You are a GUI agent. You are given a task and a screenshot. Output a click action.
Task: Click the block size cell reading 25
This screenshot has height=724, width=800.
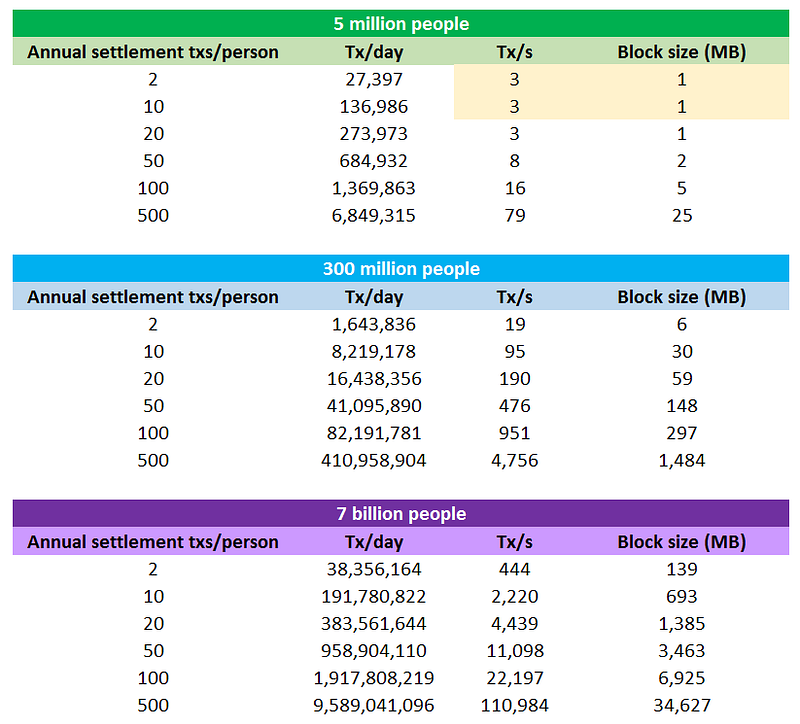pos(682,215)
